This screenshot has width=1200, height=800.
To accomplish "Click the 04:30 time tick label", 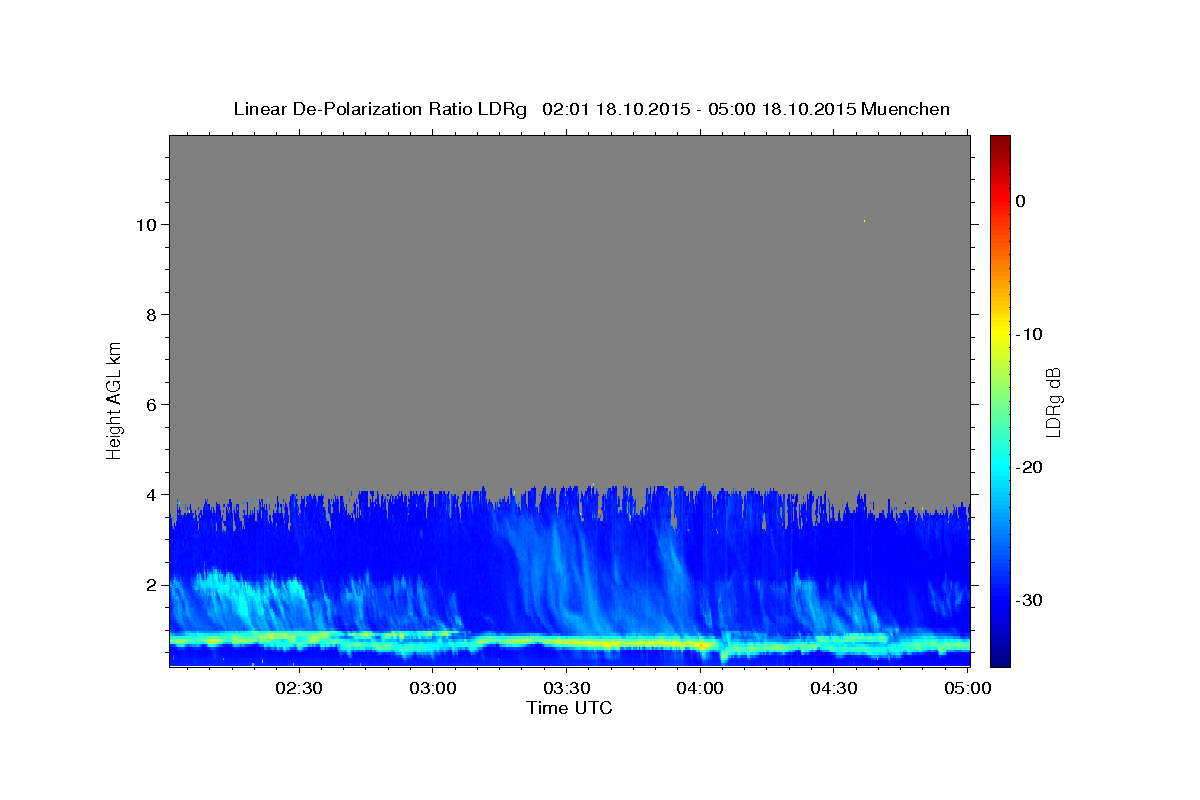I will pos(834,688).
